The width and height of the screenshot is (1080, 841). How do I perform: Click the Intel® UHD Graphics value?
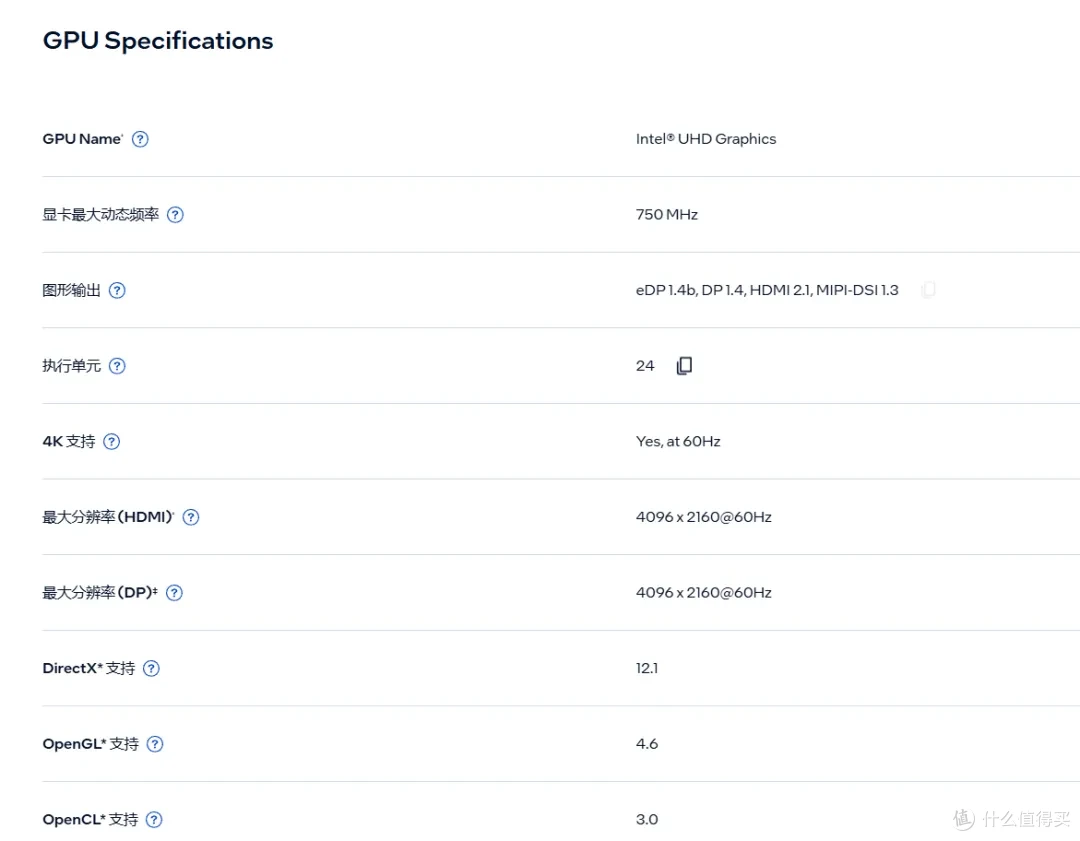tap(706, 139)
